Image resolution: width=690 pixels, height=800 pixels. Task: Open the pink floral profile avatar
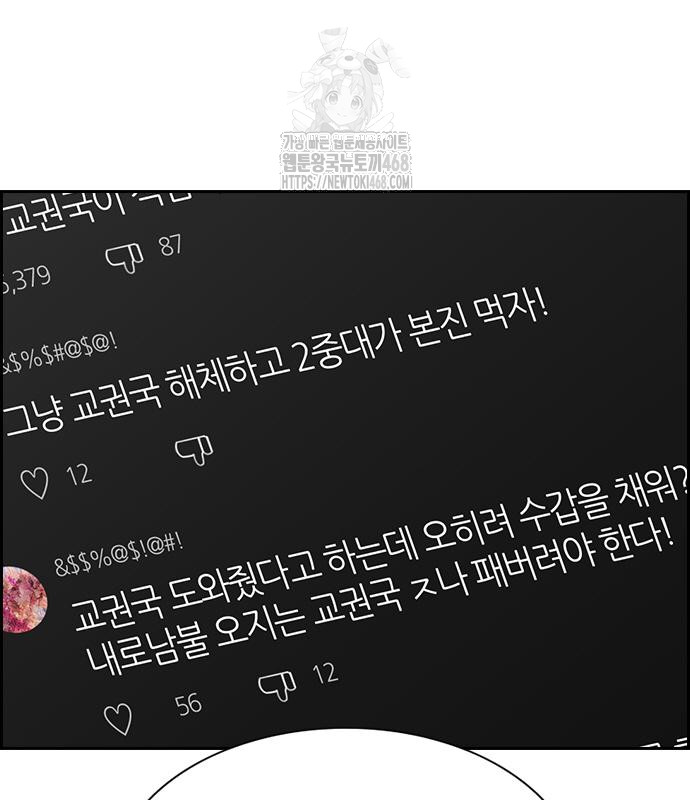click(x=22, y=598)
